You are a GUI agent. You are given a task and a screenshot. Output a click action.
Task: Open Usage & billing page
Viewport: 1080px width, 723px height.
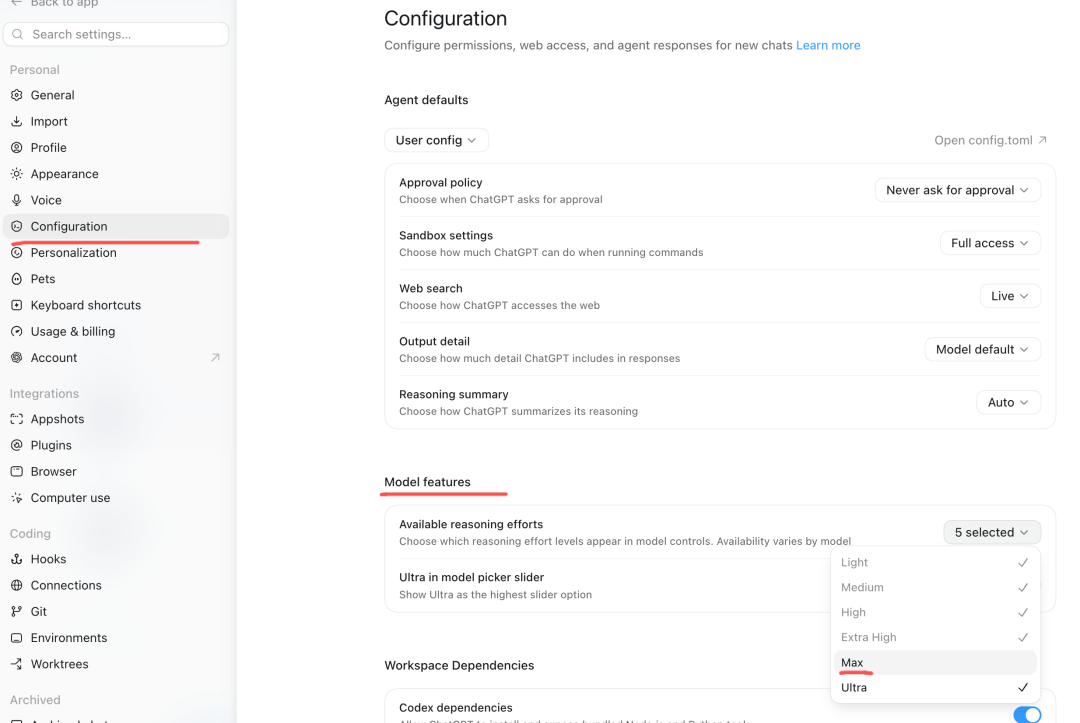pyautogui.click(x=116, y=331)
